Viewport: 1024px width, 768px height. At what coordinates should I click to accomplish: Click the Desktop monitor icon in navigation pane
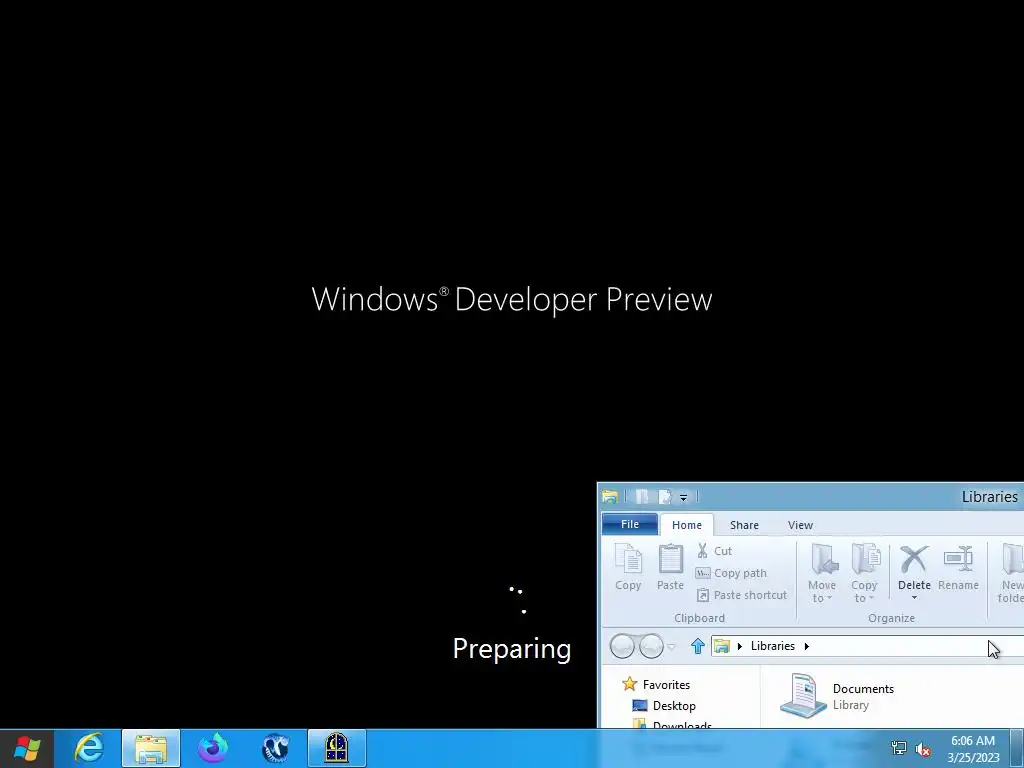pyautogui.click(x=640, y=705)
